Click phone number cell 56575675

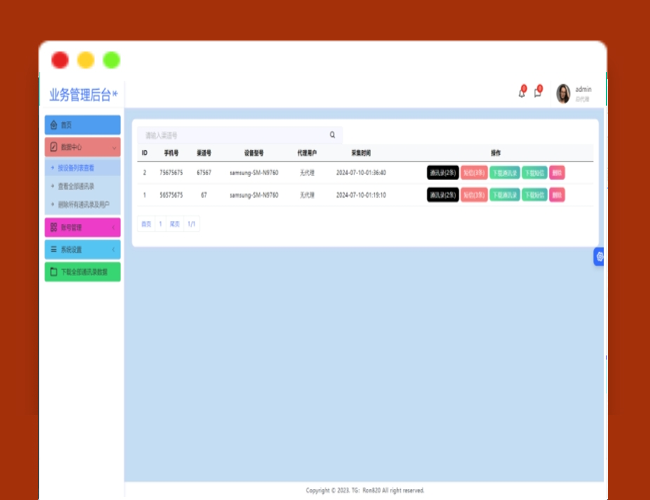[x=171, y=195]
